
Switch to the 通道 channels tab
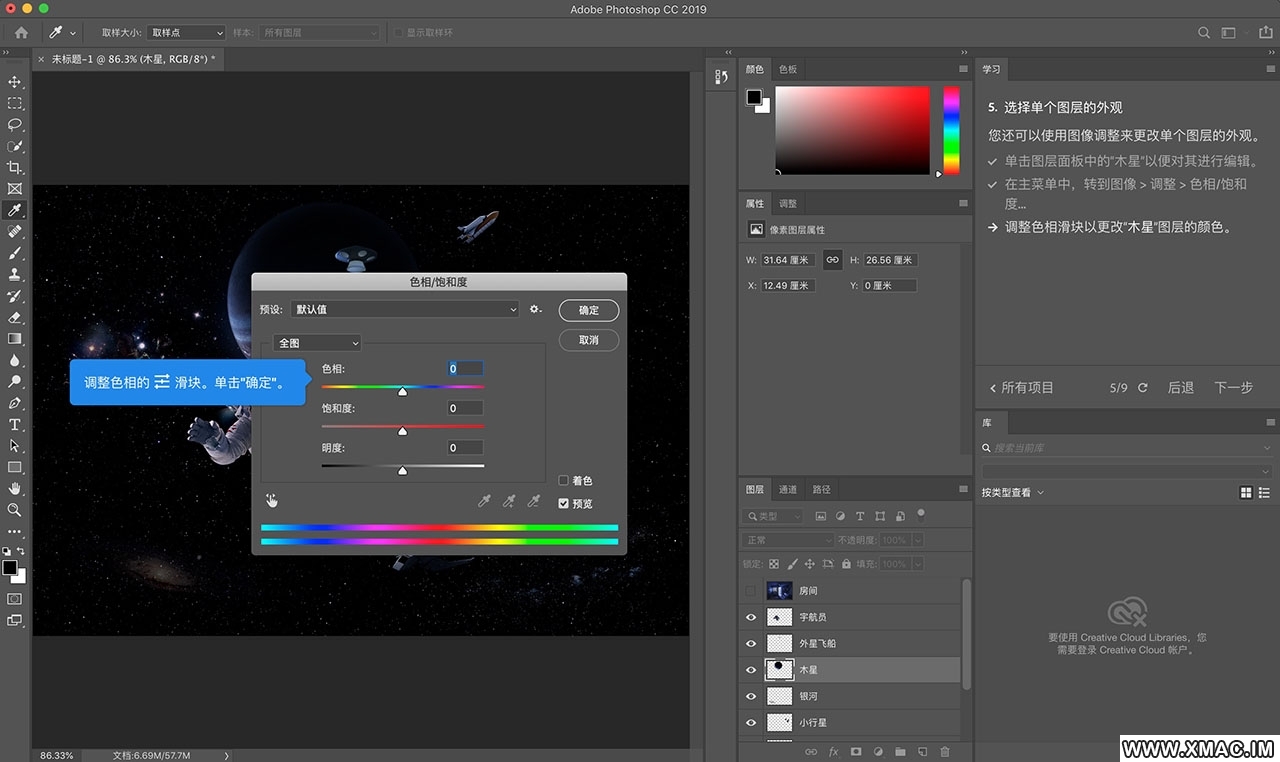tap(788, 490)
